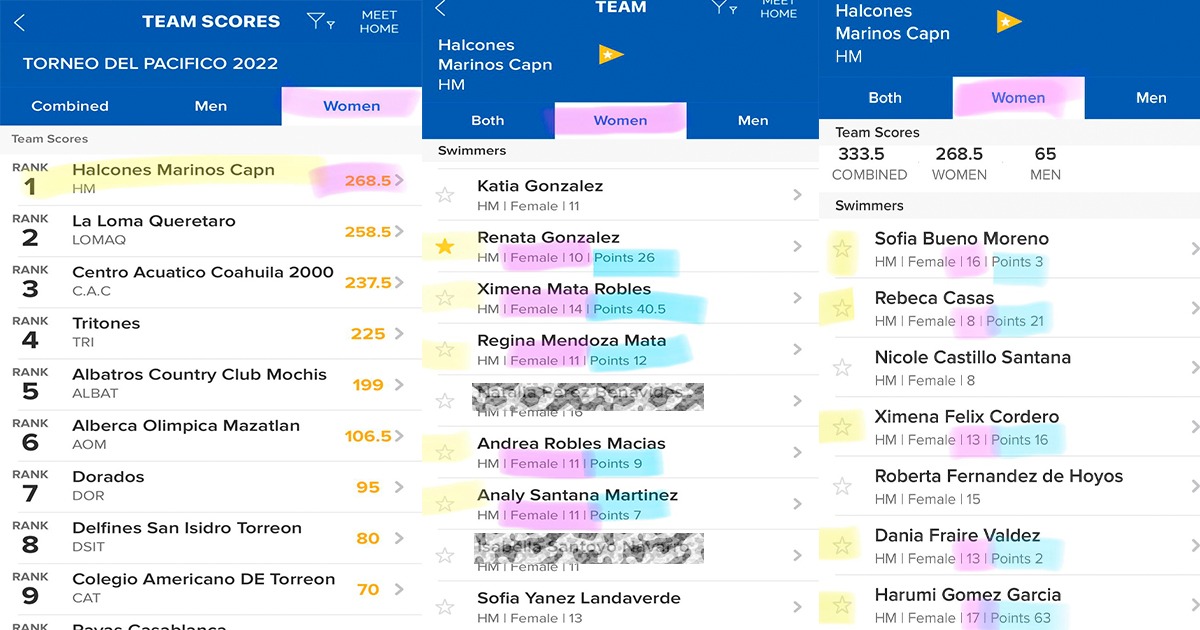Switch to the Combined tab
This screenshot has height=630, width=1200.
coord(70,106)
